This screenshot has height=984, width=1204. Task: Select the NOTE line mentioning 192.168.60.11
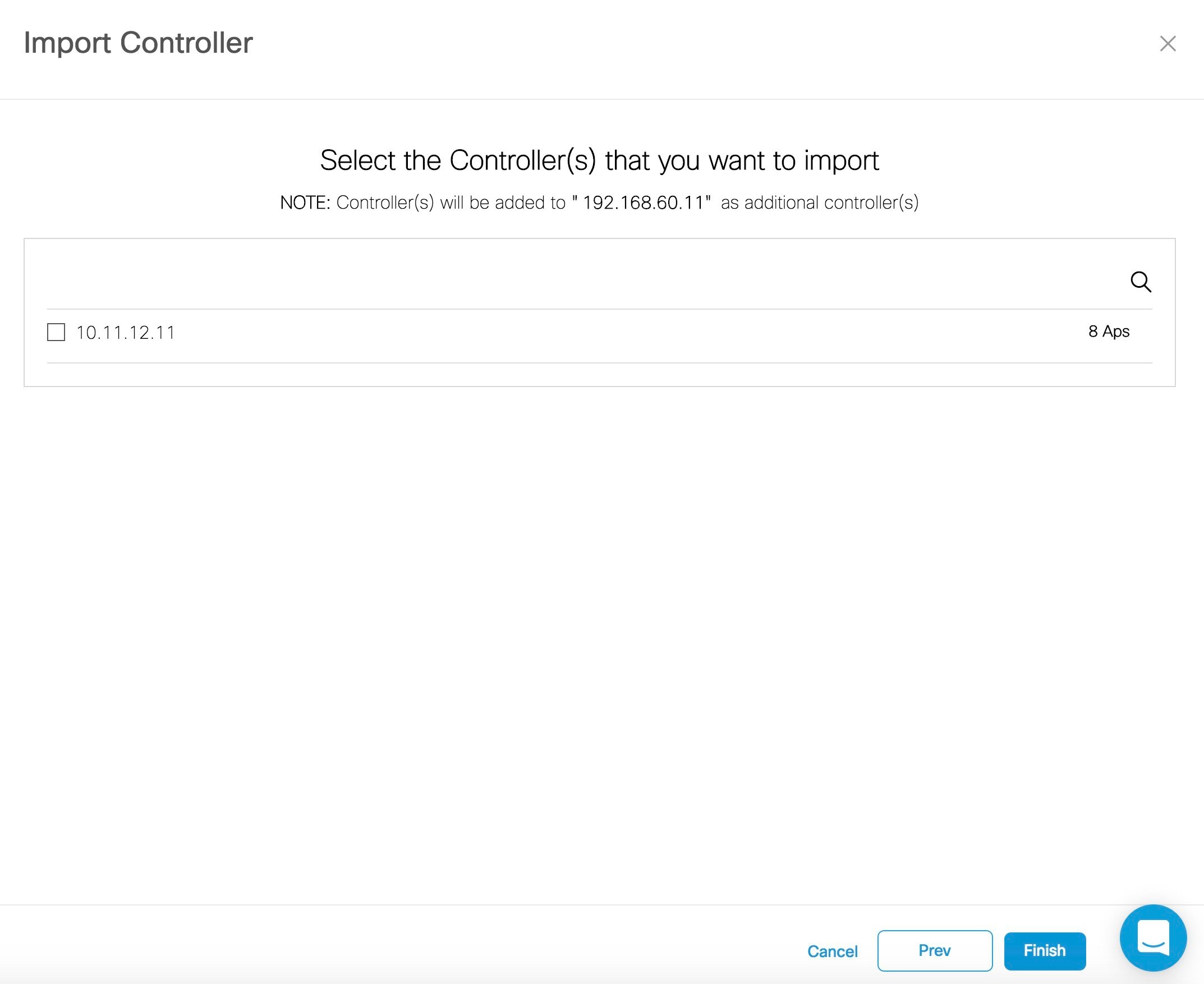(601, 202)
